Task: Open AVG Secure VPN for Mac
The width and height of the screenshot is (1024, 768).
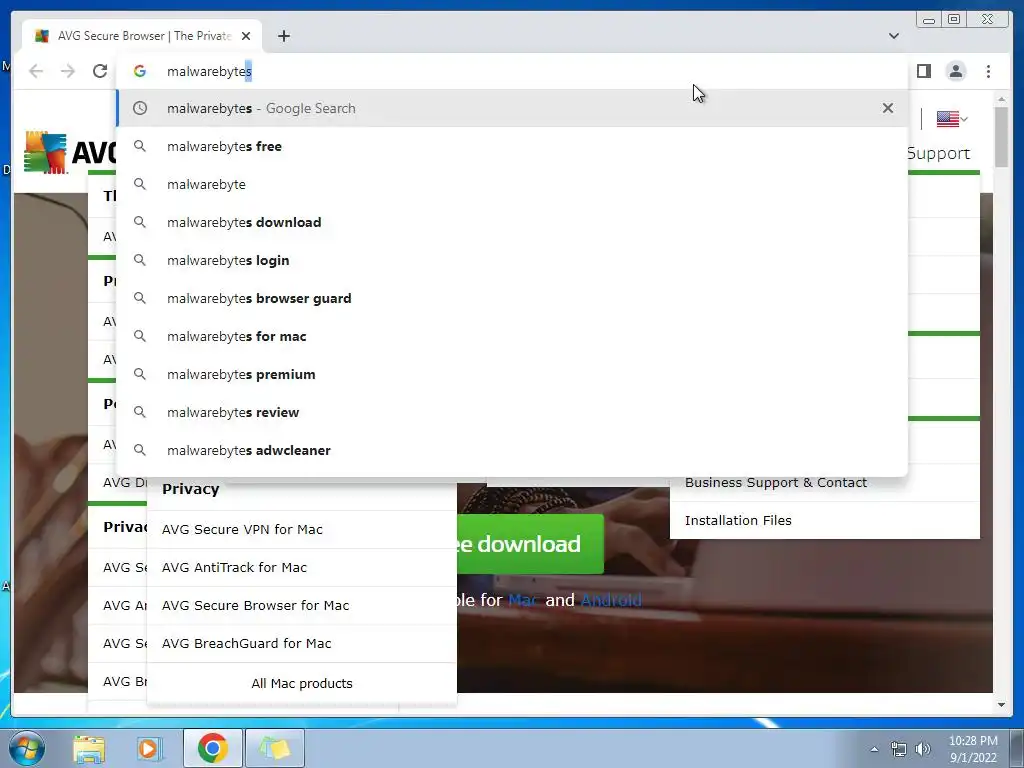Action: tap(242, 530)
